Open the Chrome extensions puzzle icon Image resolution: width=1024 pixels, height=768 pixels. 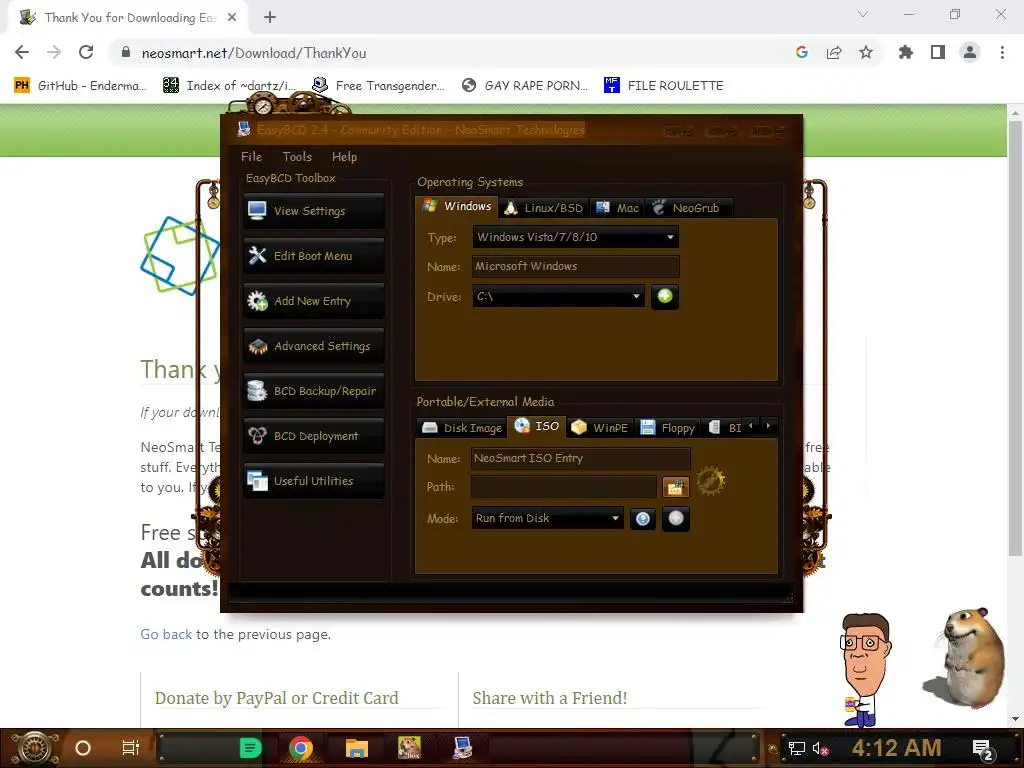pyautogui.click(x=906, y=52)
